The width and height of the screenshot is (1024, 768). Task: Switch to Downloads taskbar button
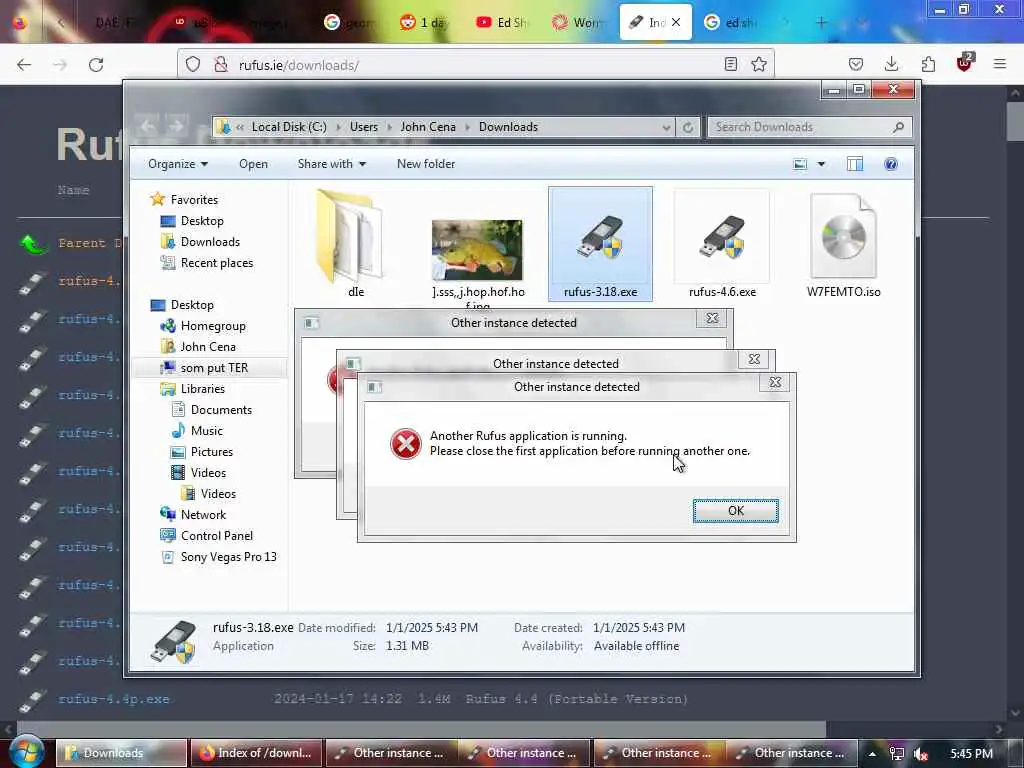click(121, 753)
